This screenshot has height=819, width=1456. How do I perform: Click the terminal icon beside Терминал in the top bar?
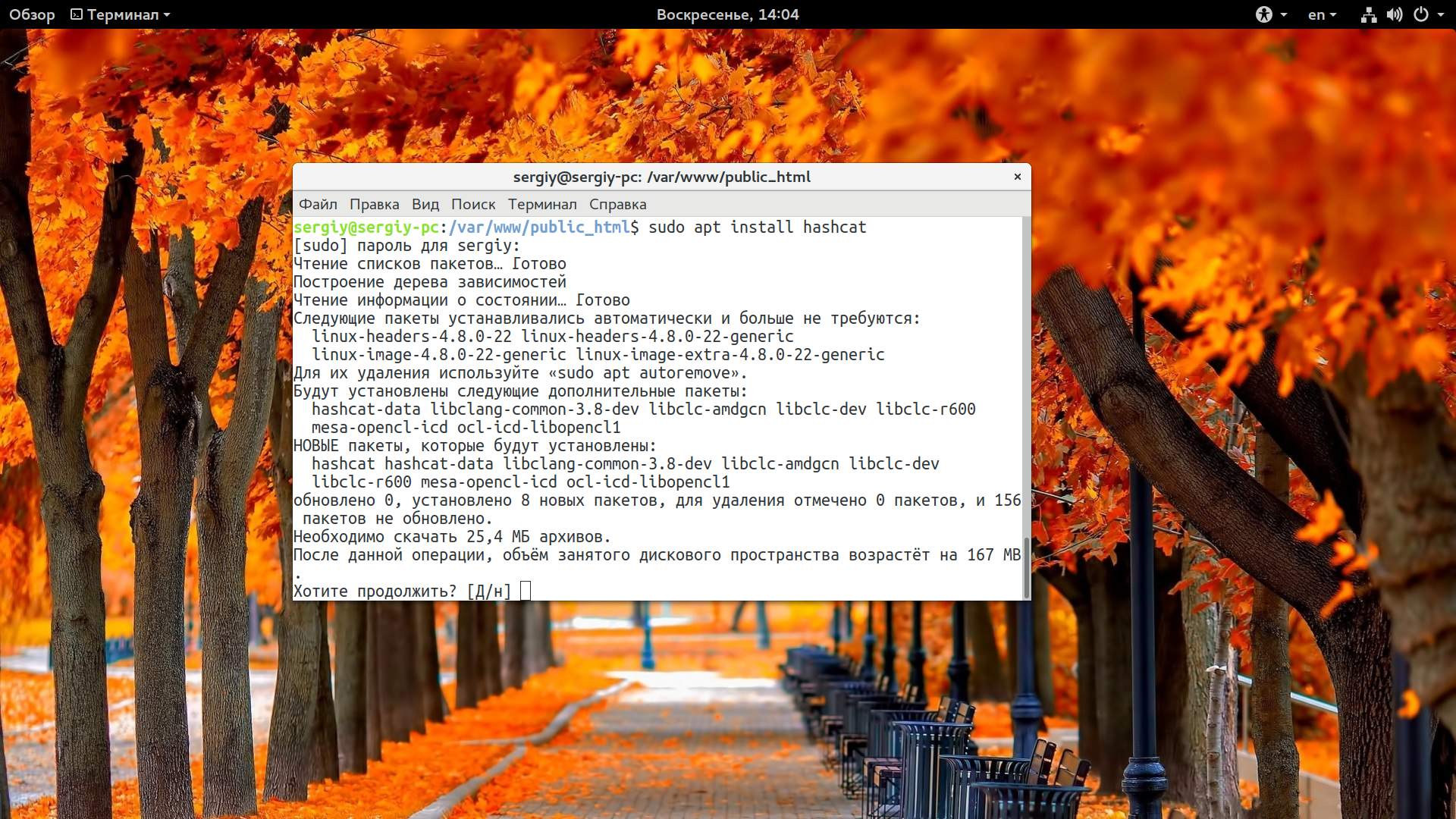coord(77,14)
